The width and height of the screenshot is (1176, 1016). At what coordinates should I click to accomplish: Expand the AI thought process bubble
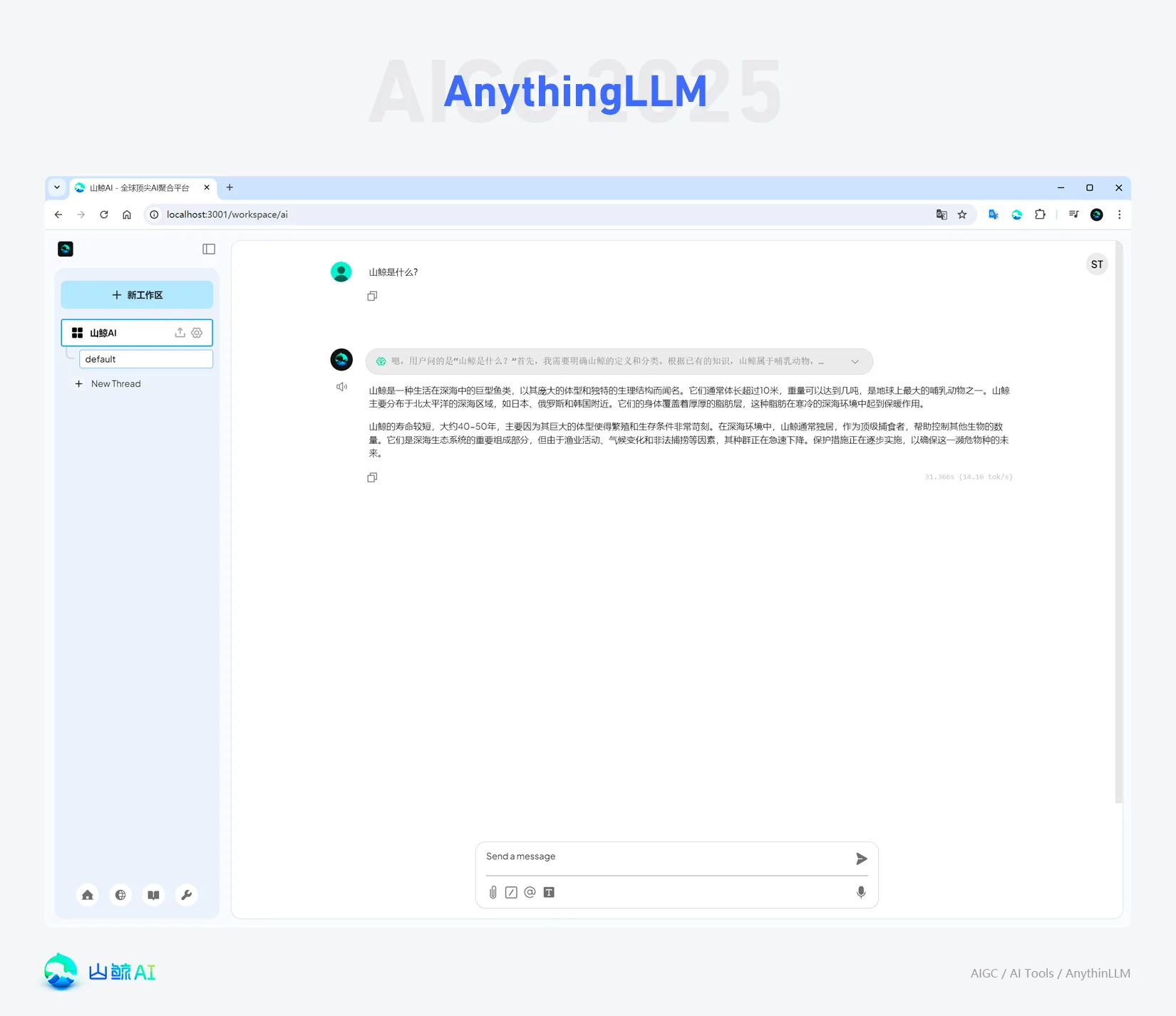(x=619, y=361)
